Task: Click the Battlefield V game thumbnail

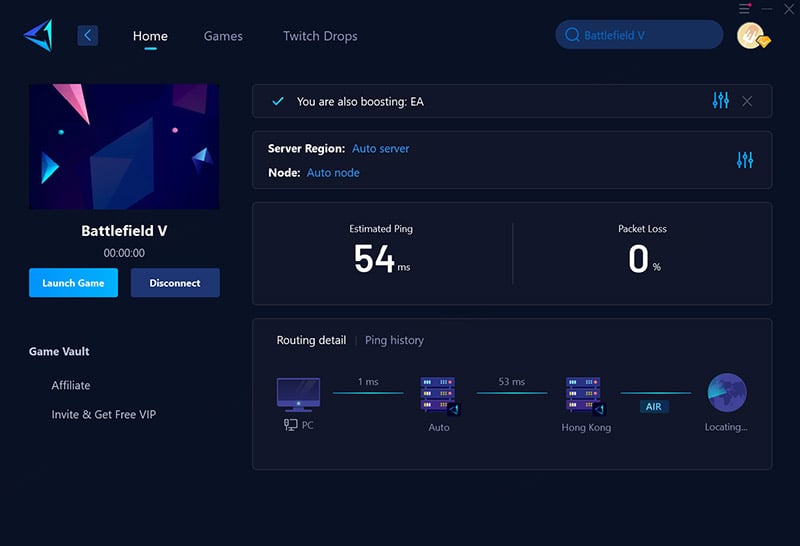Action: [124, 146]
